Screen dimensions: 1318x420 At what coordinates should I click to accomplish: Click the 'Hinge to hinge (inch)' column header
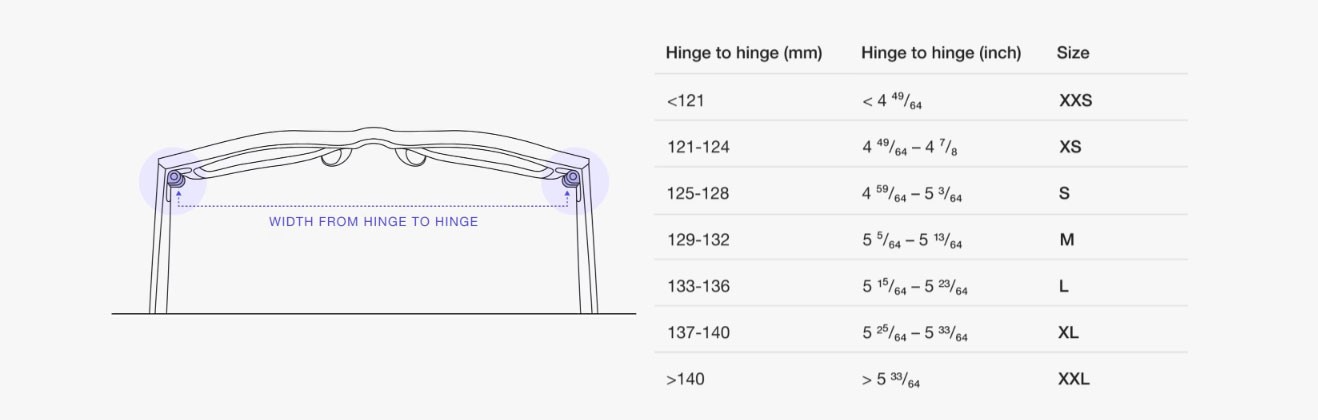941,53
